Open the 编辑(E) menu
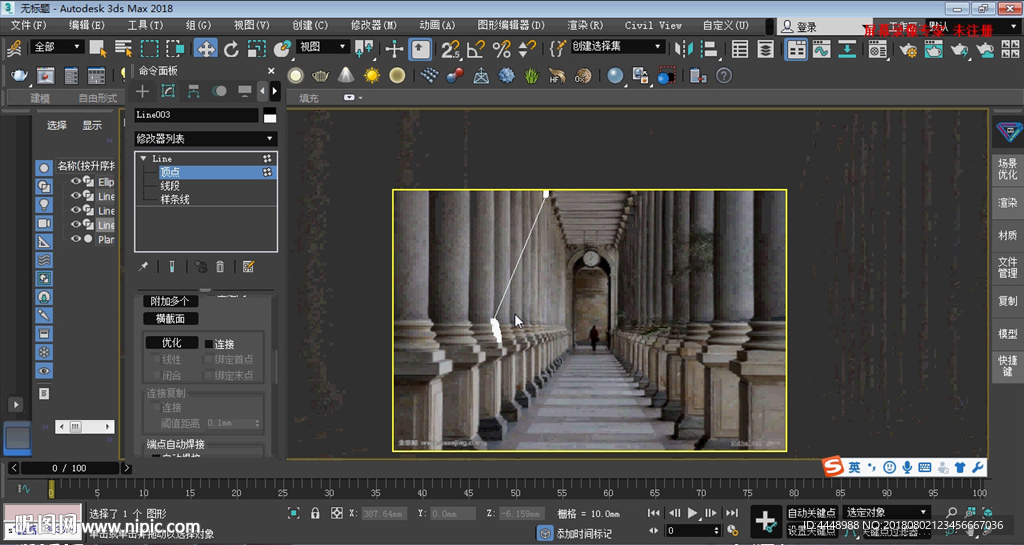The height and width of the screenshot is (545, 1024). click(87, 25)
